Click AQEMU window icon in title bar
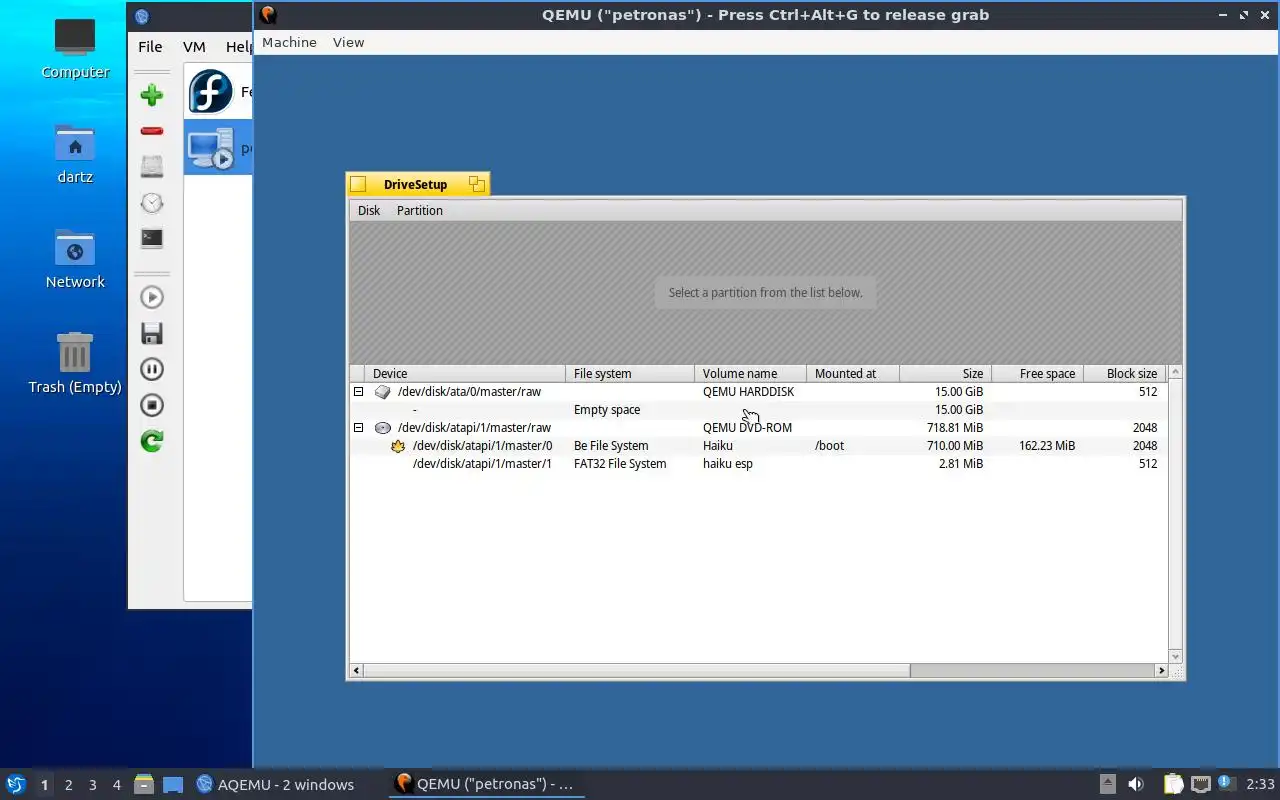Image resolution: width=1280 pixels, height=800 pixels. (x=141, y=16)
